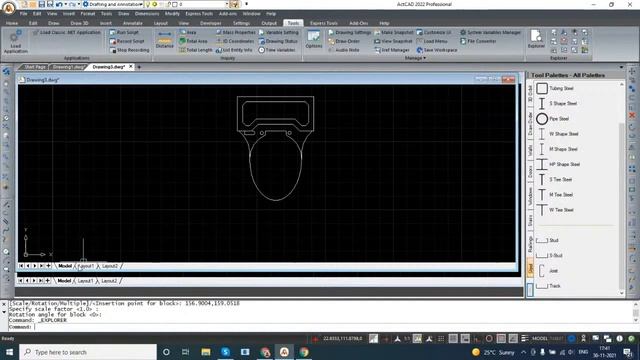Add a new drawing tab with plus
The height and width of the screenshot is (360, 640).
(x=139, y=67)
